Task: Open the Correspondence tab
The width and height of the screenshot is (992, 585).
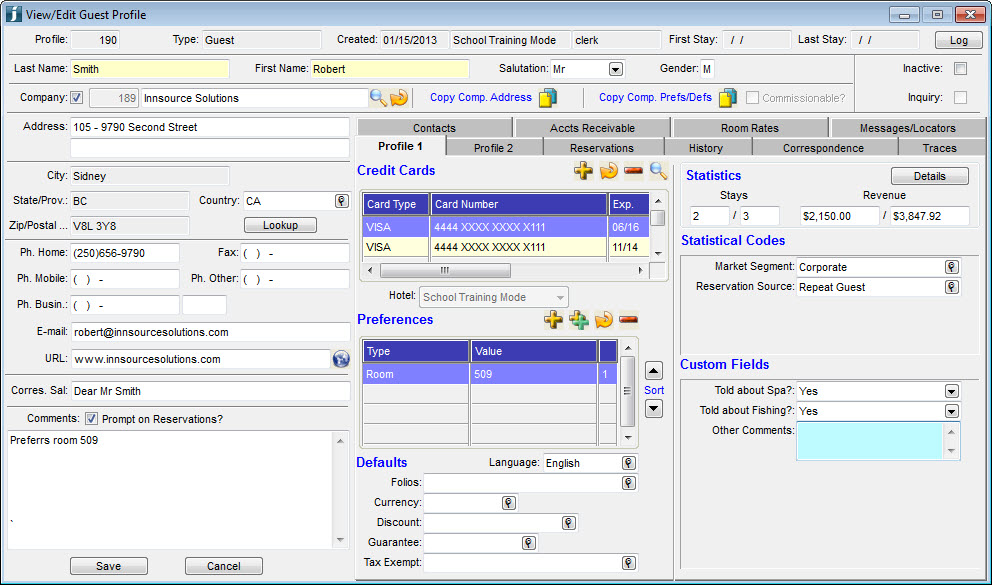Action: click(823, 147)
